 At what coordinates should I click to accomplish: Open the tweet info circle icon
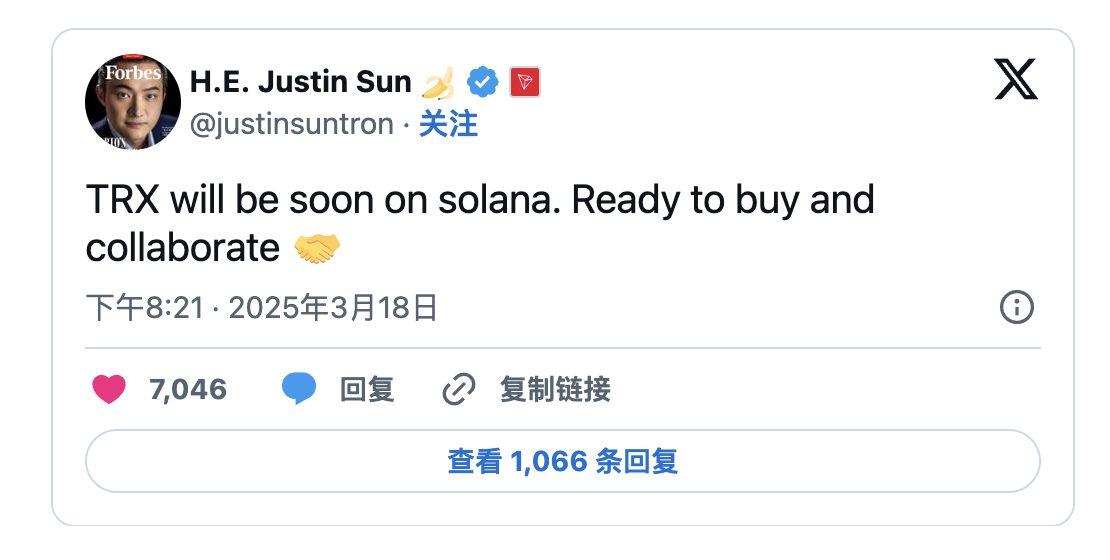pos(1016,308)
